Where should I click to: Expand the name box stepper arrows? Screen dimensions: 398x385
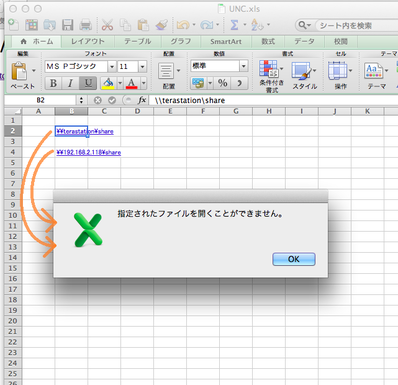81,100
